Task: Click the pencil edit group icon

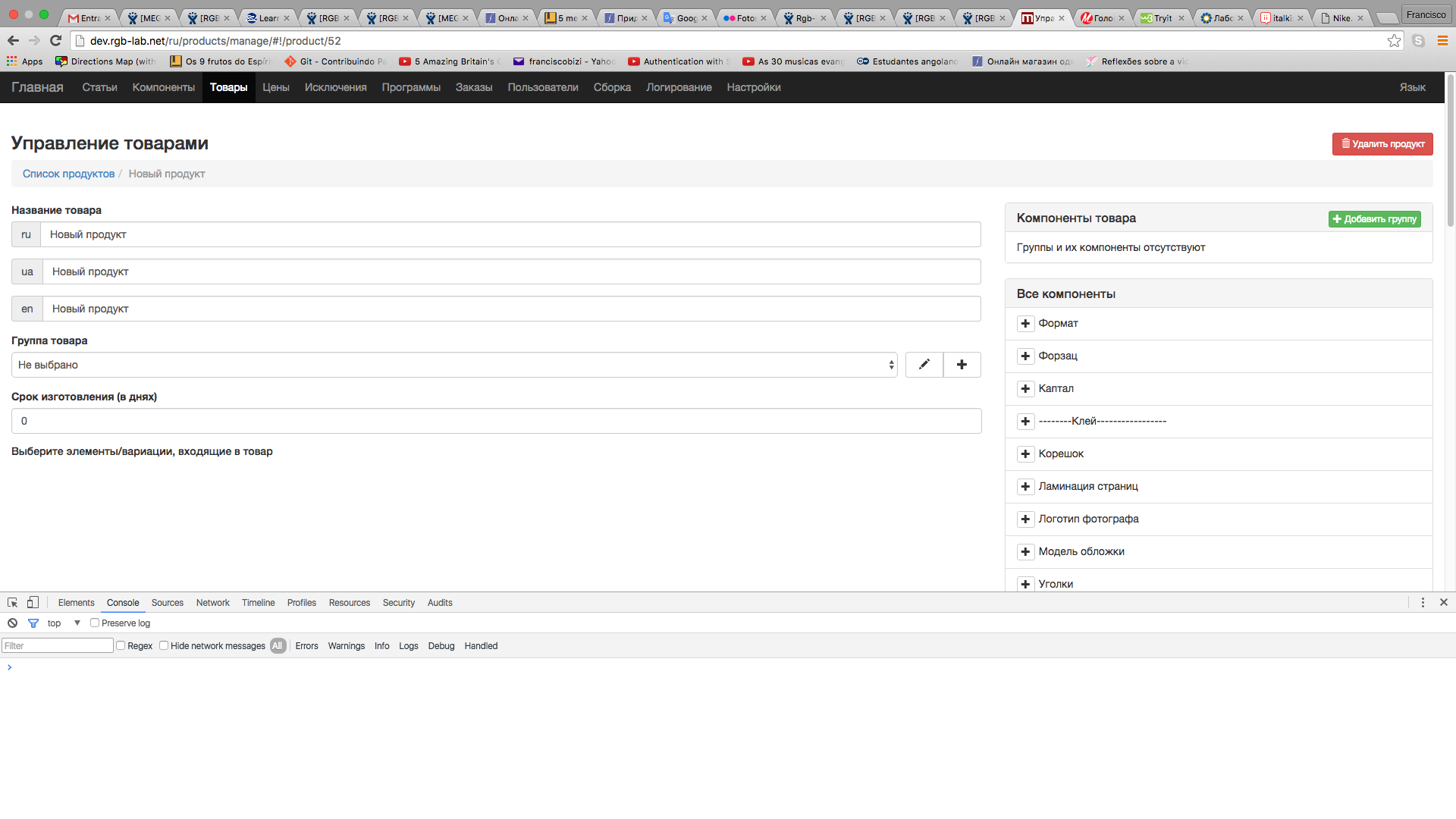Action: pyautogui.click(x=924, y=365)
